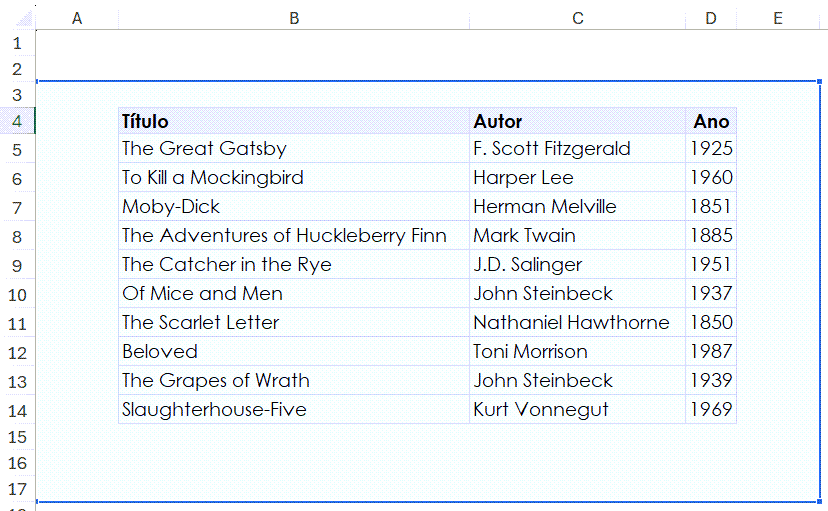Select column E header
The height and width of the screenshot is (511, 828).
click(778, 19)
